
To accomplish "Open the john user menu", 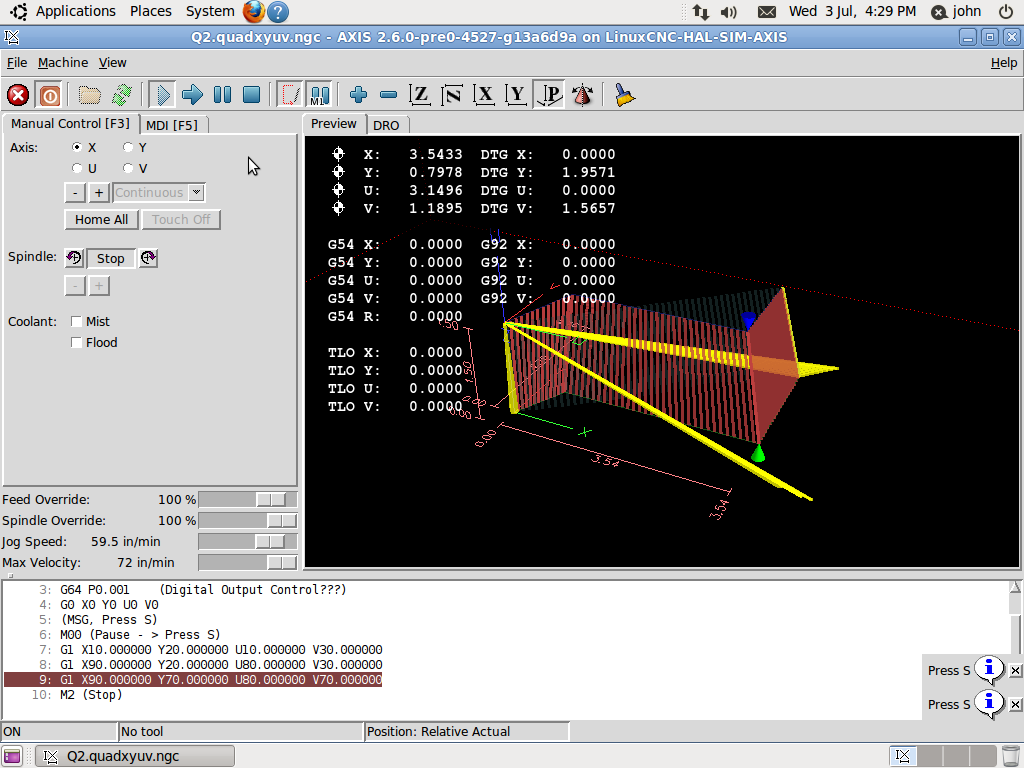I will click(957, 12).
